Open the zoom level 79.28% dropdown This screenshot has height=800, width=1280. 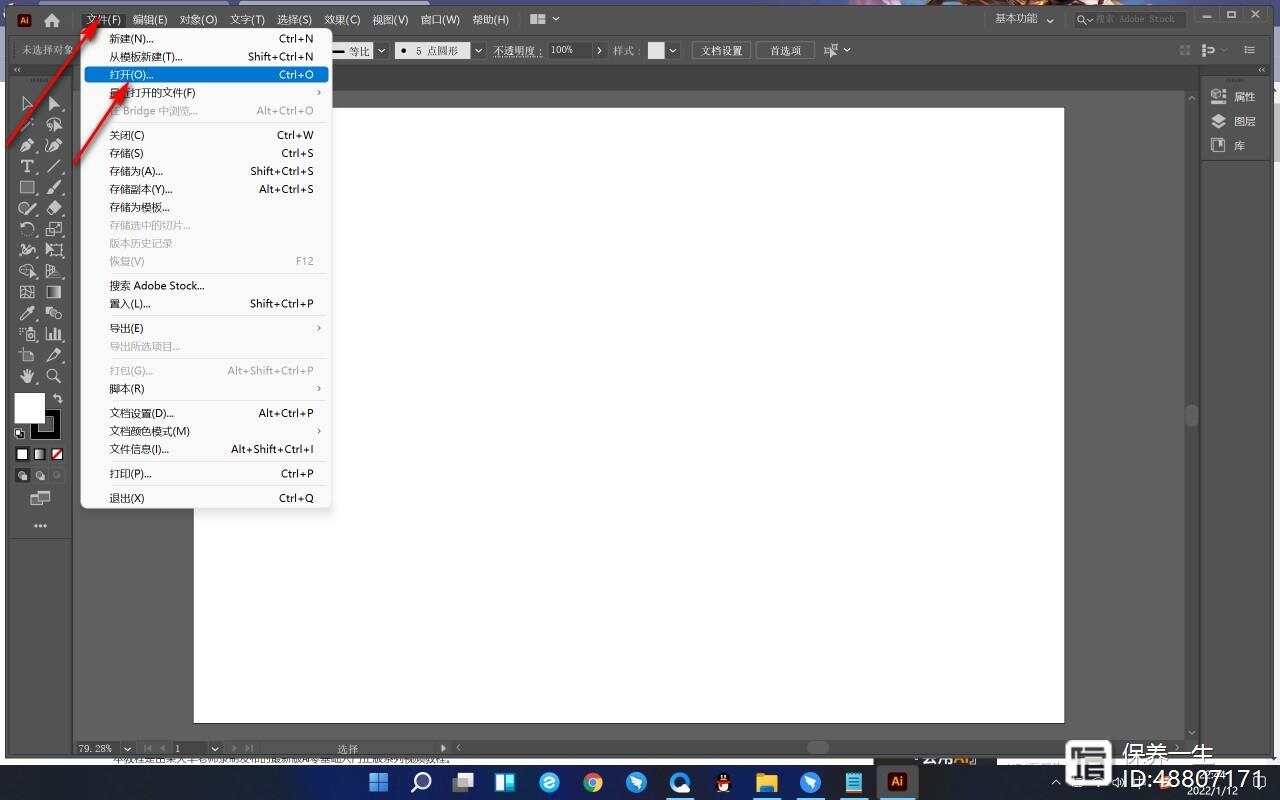[x=128, y=748]
